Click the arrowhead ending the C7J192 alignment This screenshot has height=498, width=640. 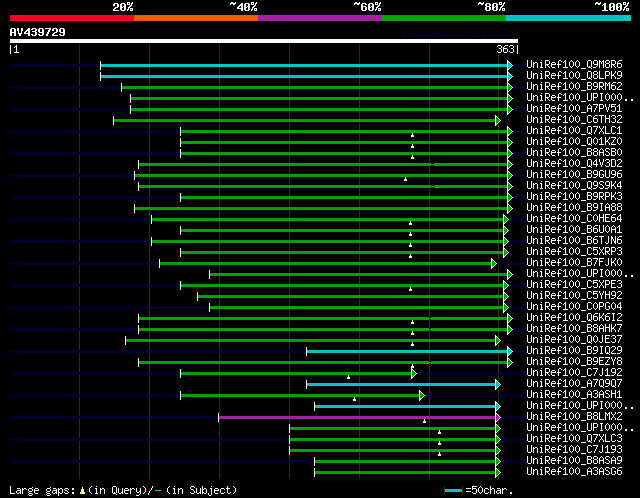(414, 374)
